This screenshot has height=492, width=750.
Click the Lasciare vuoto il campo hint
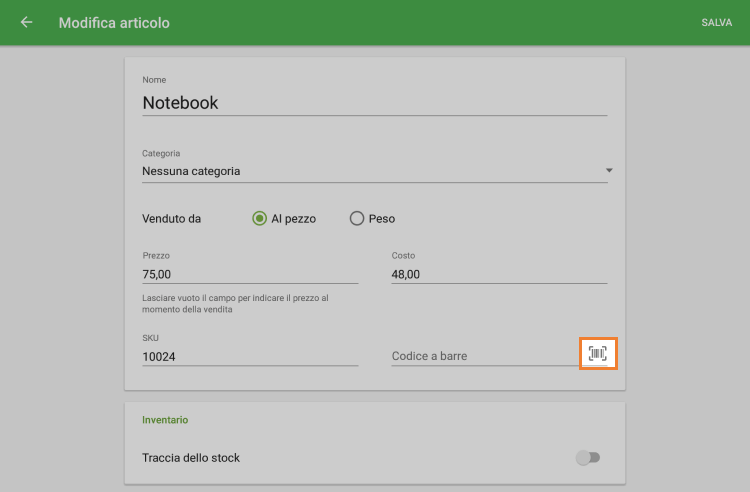click(235, 304)
